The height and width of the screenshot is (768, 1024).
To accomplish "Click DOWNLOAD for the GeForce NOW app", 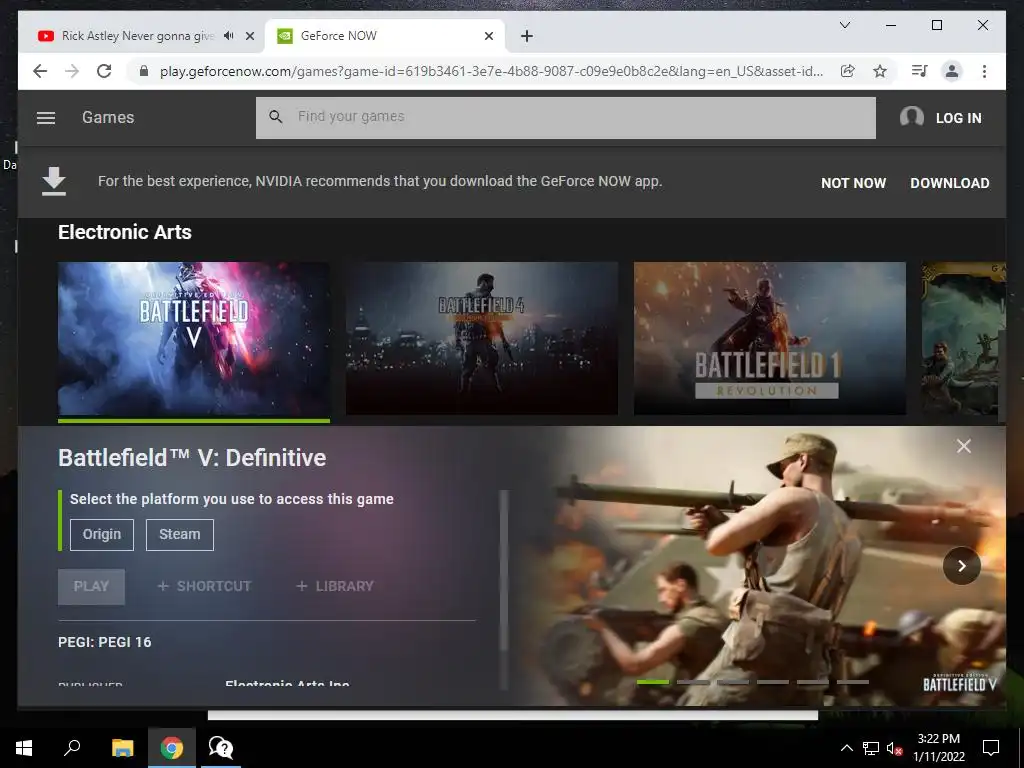I will point(950,183).
